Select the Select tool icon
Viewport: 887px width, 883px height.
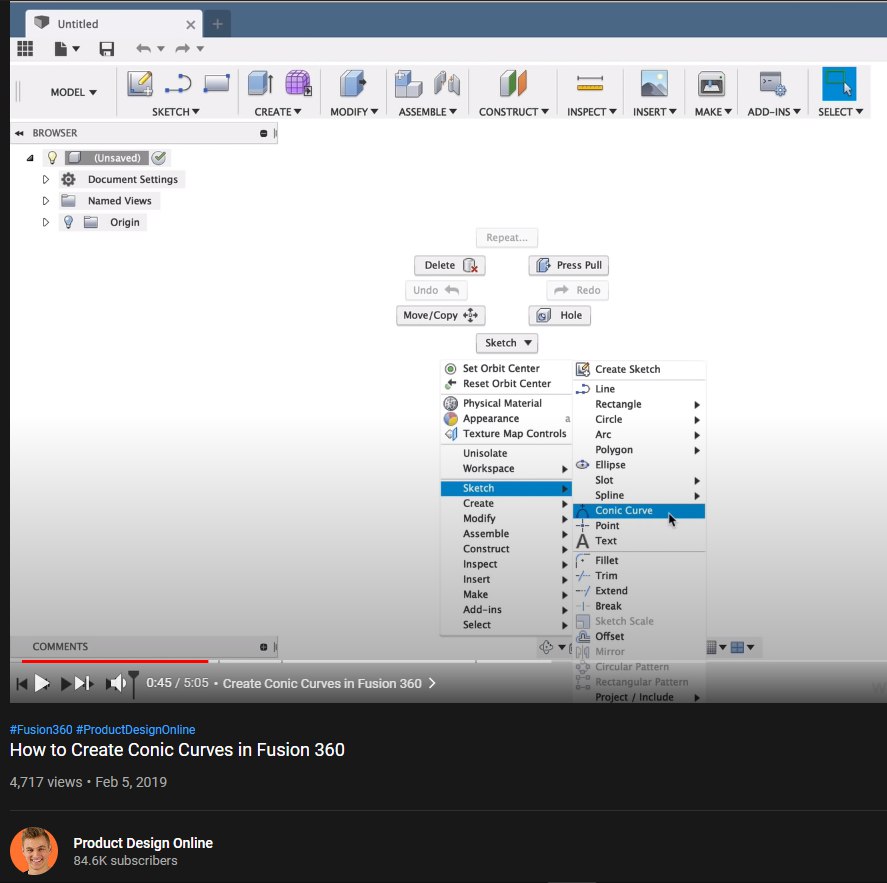[839, 84]
